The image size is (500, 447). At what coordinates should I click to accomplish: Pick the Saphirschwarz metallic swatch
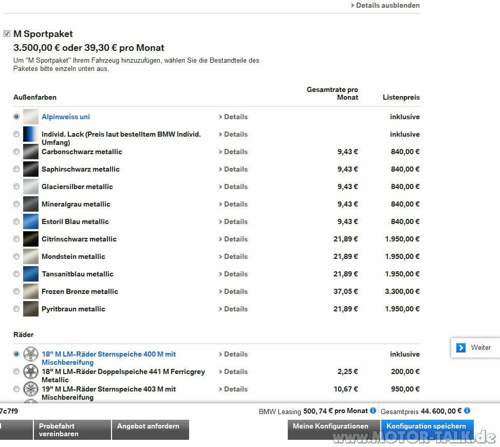pos(31,169)
